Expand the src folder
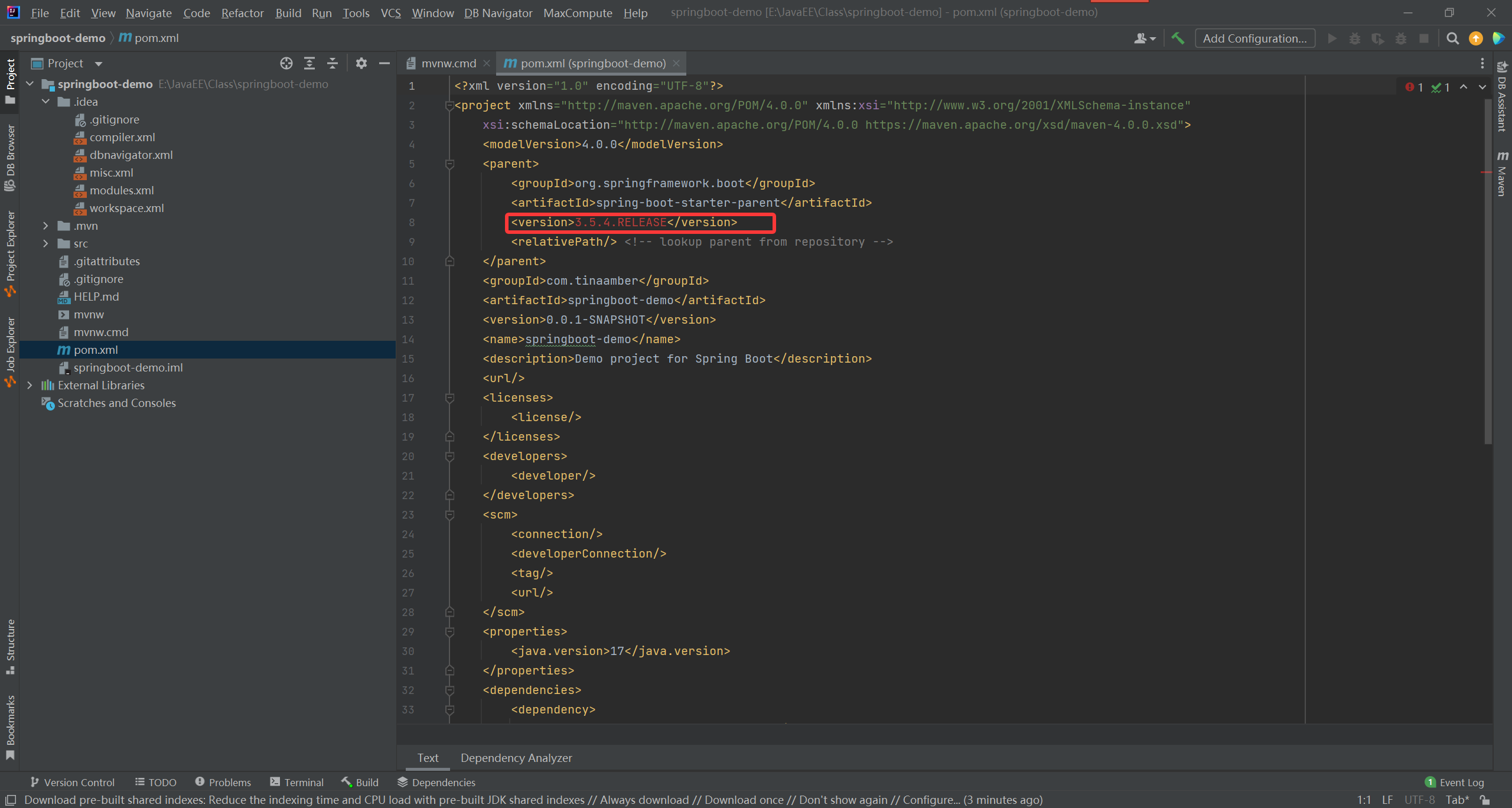 (45, 243)
